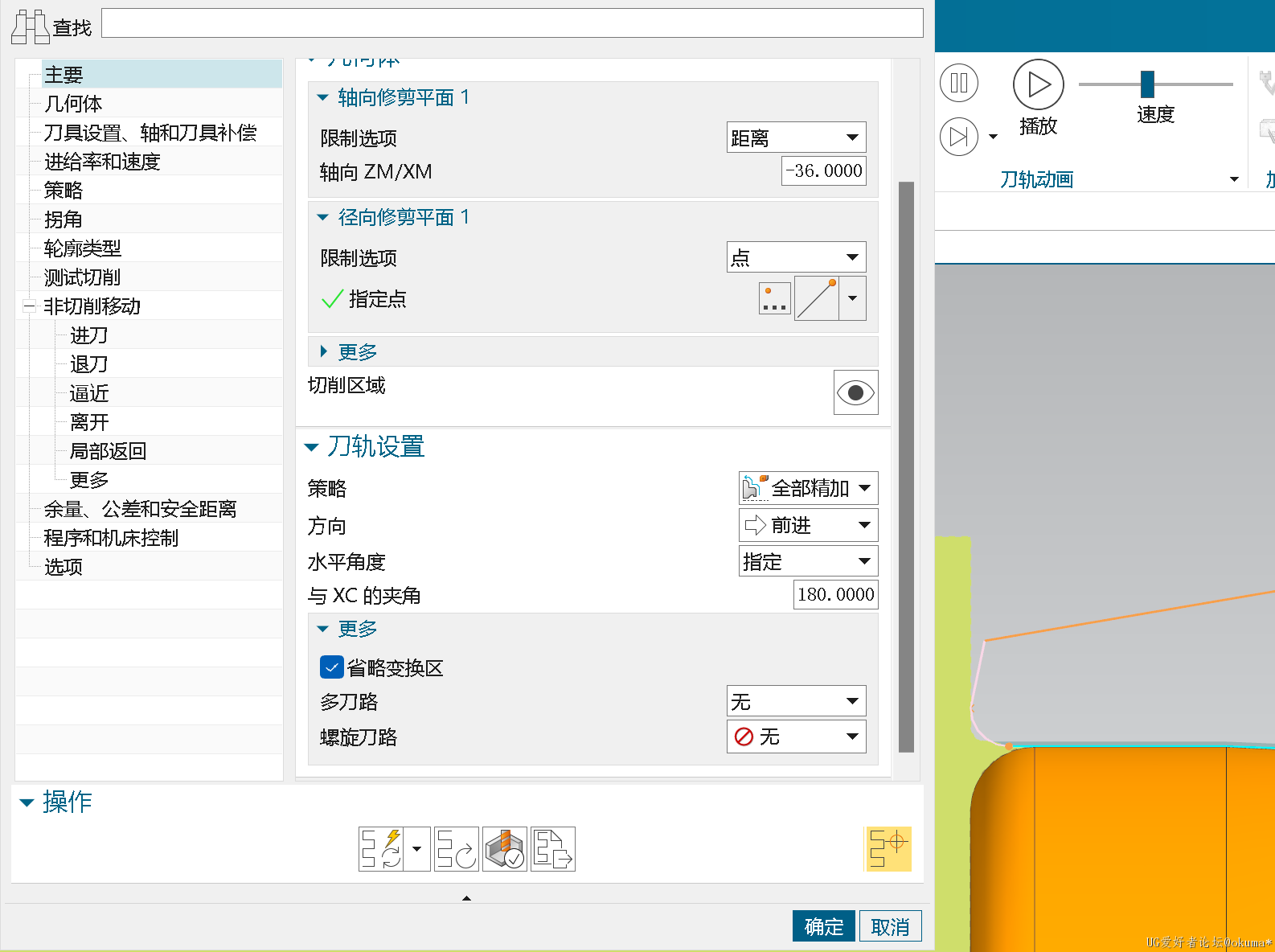Select 几何体 in the navigation tree

tap(73, 104)
